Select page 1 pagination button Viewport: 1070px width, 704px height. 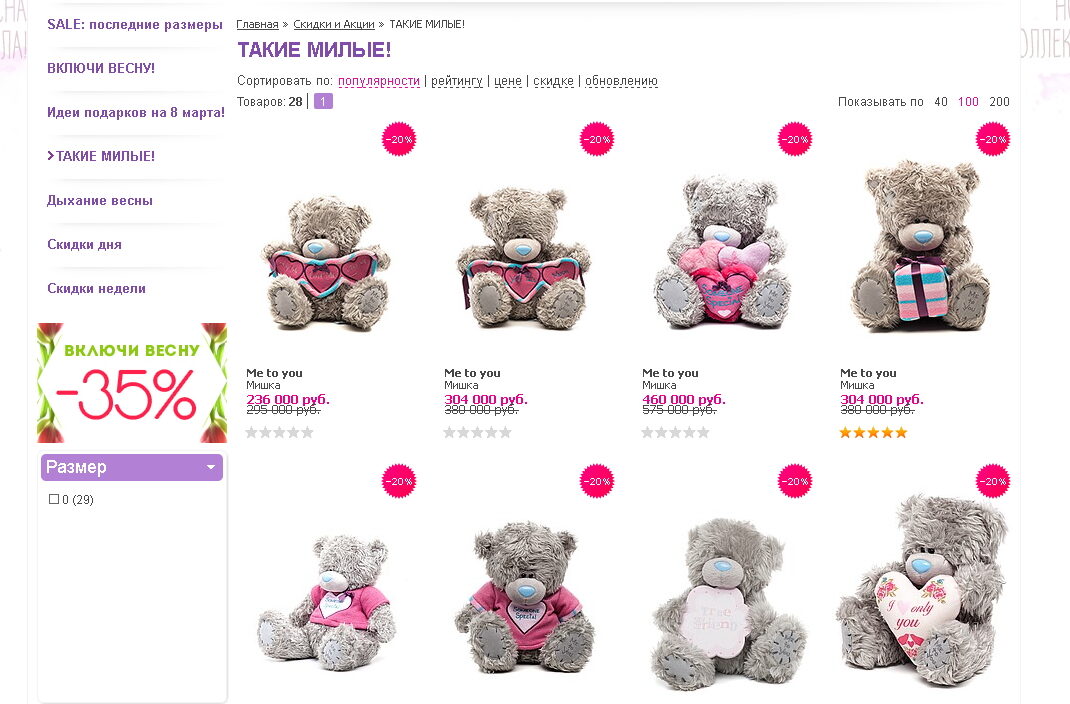(x=323, y=102)
